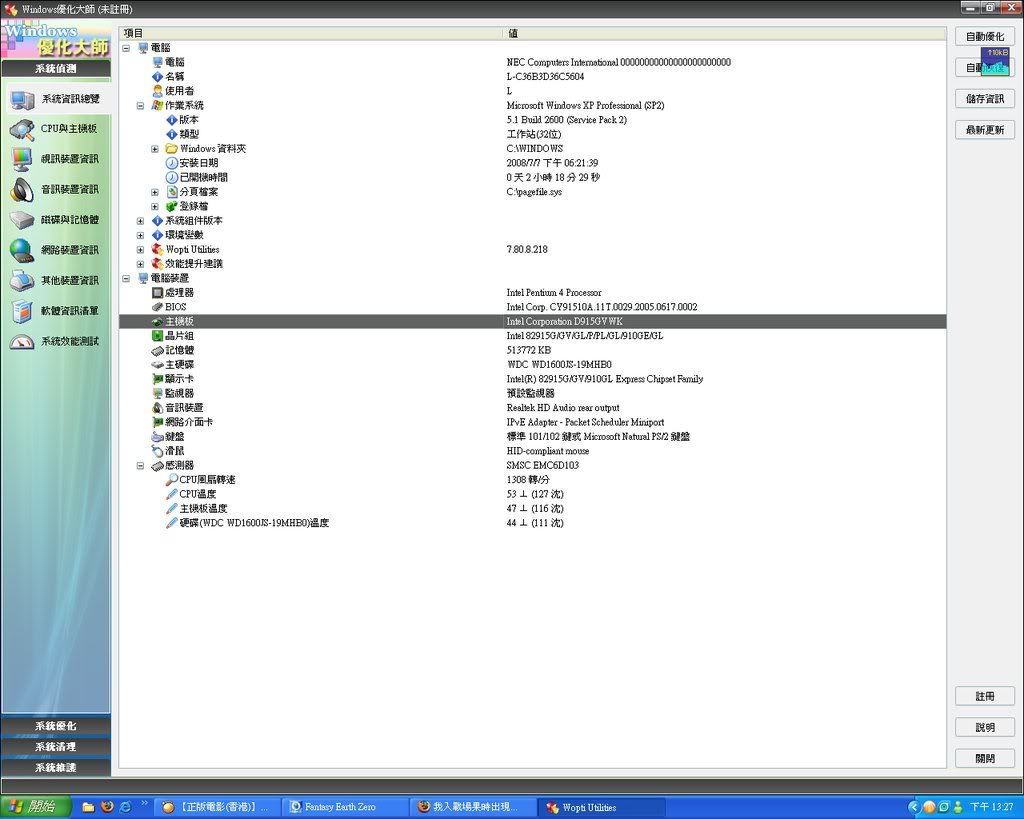This screenshot has width=1024, height=819.
Task: Click value 'Realtek HD Audio rear output'
Action: point(563,408)
